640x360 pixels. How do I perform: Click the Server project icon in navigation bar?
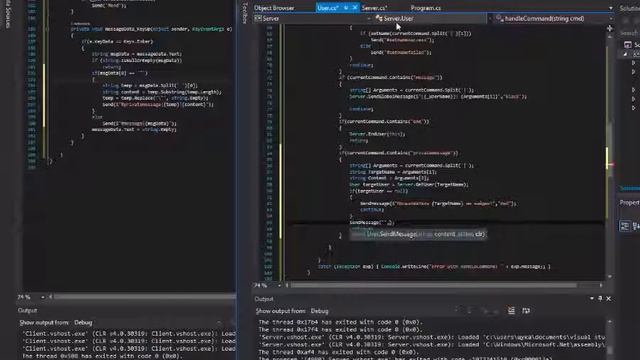258,18
